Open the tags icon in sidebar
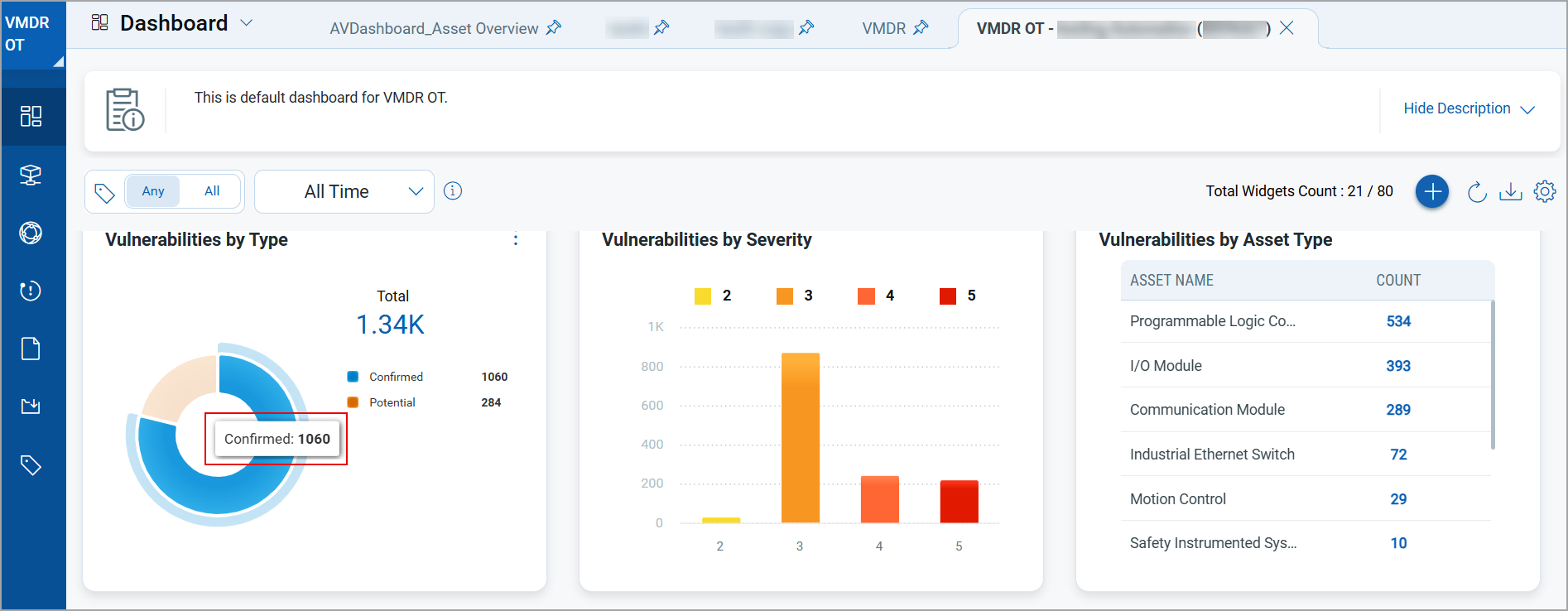This screenshot has width=1568, height=611. [31, 465]
